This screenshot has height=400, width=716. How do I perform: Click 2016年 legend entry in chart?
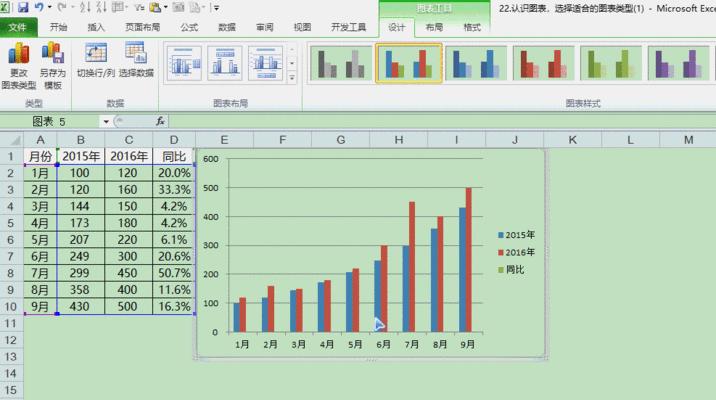coord(516,252)
